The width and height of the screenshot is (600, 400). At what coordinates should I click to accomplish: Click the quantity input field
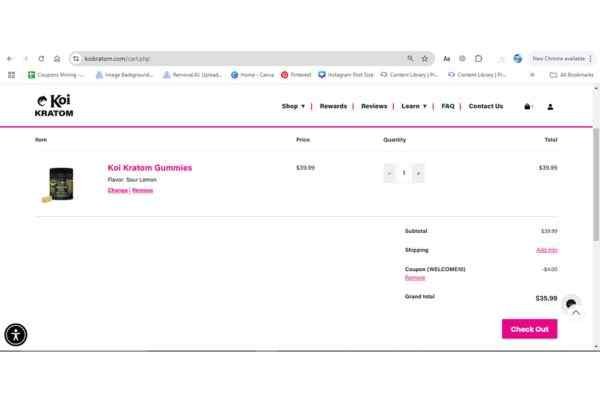[404, 173]
